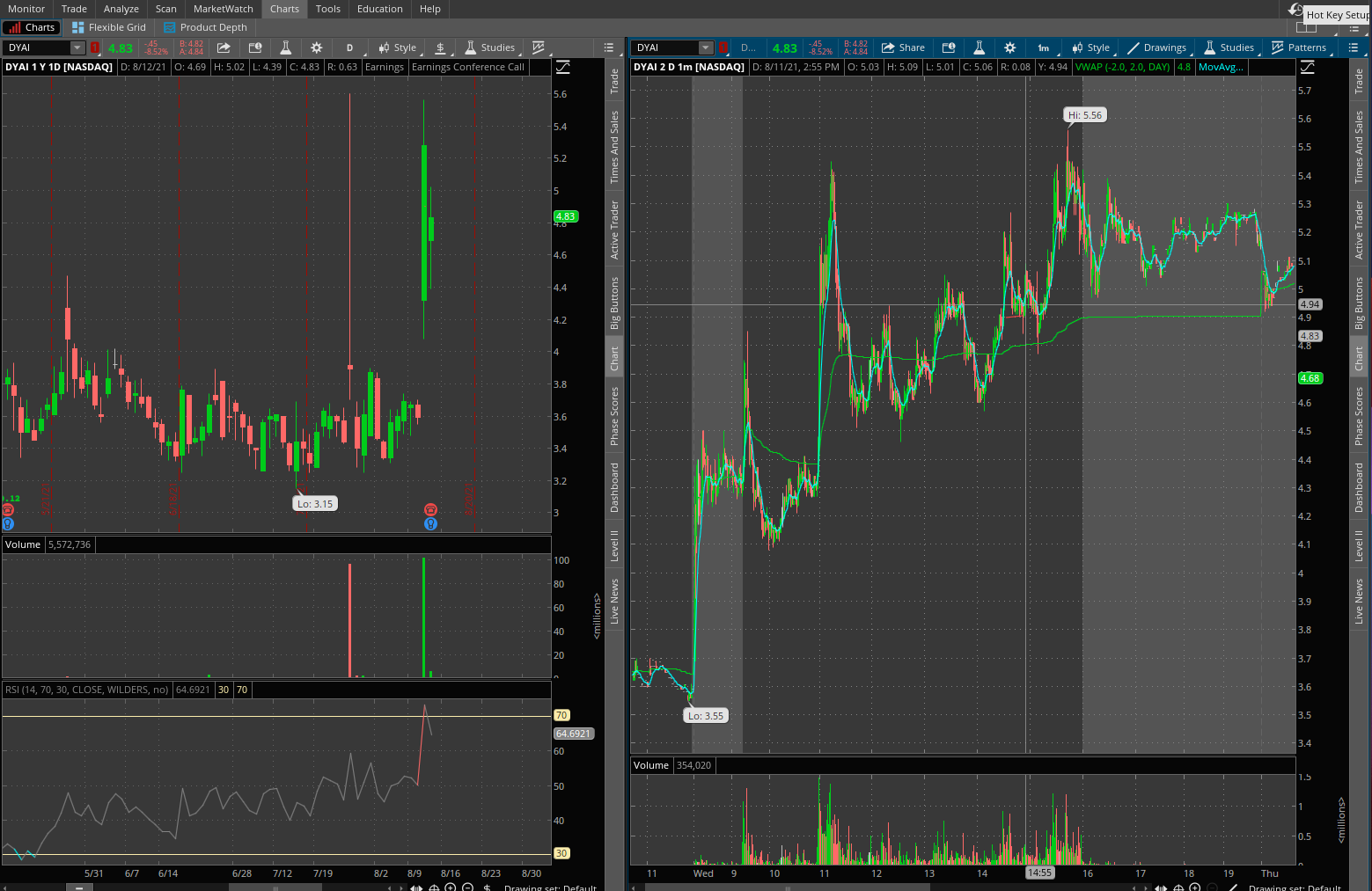
Task: Open the Monitor menu tab
Action: [26, 9]
